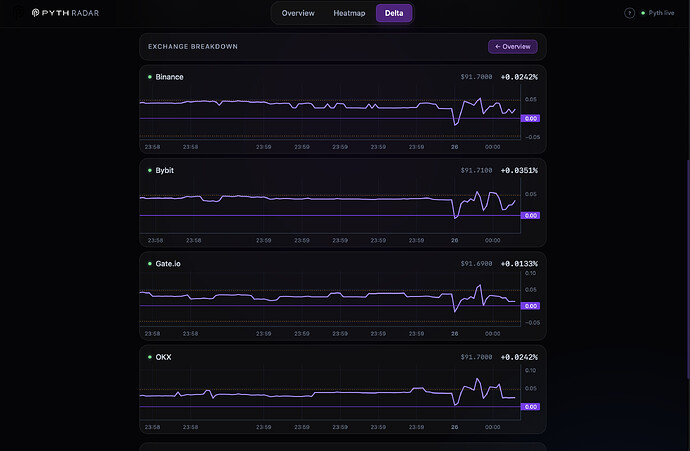Click the 26 date label on Bybit chart
The image size is (690, 451).
point(455,240)
